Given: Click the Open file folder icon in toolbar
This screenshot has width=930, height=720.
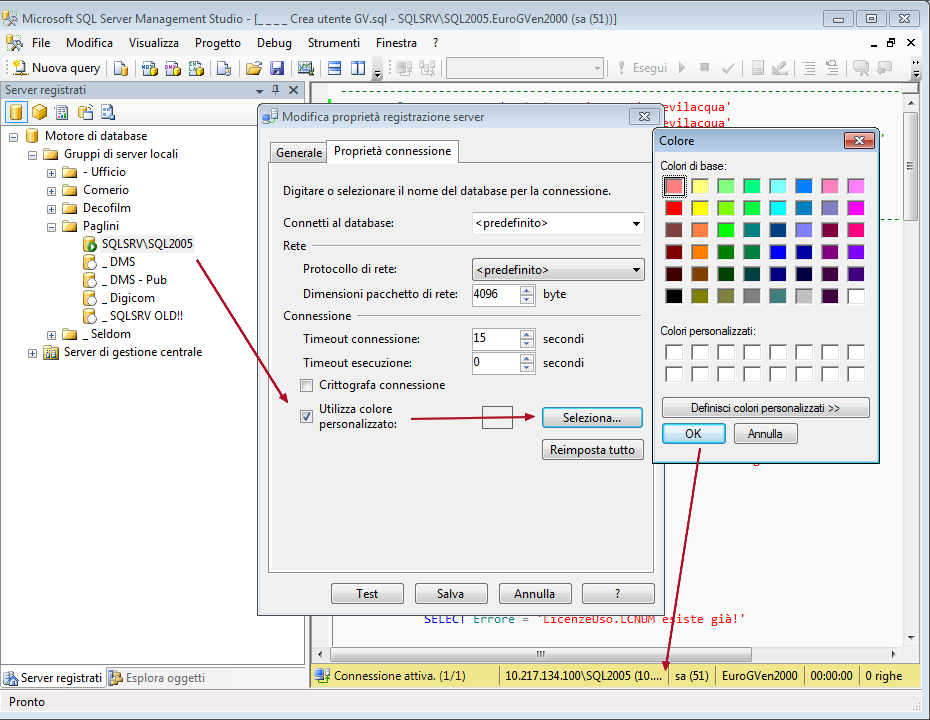Looking at the screenshot, I should (x=254, y=68).
